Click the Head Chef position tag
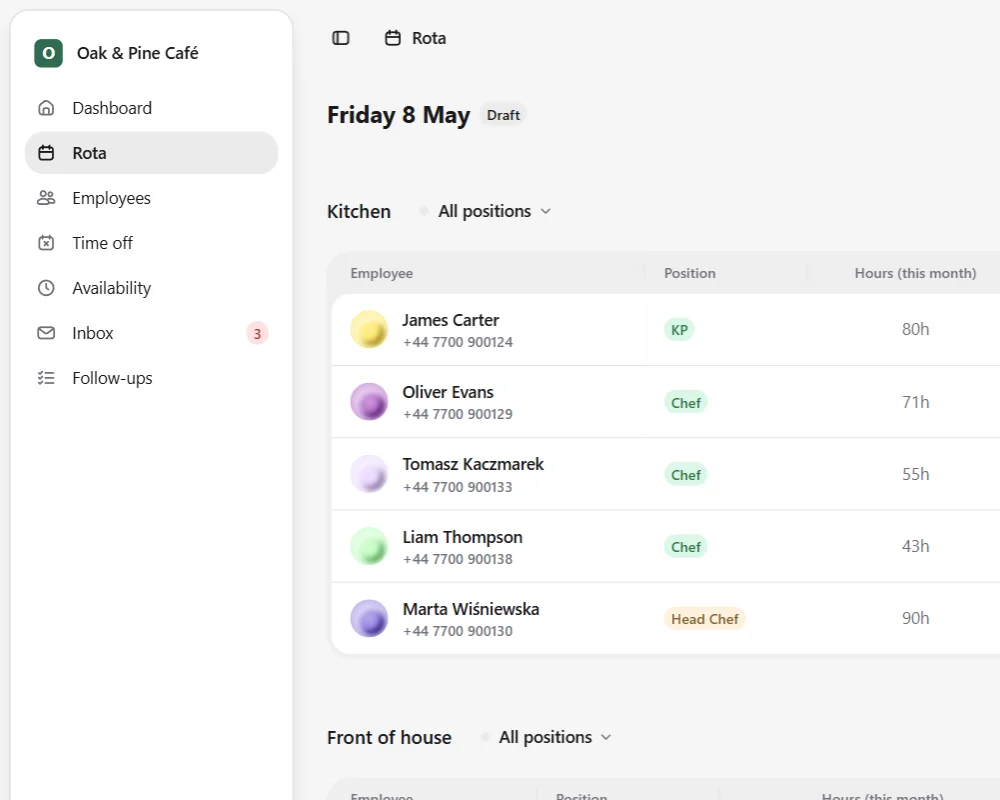 click(x=705, y=619)
